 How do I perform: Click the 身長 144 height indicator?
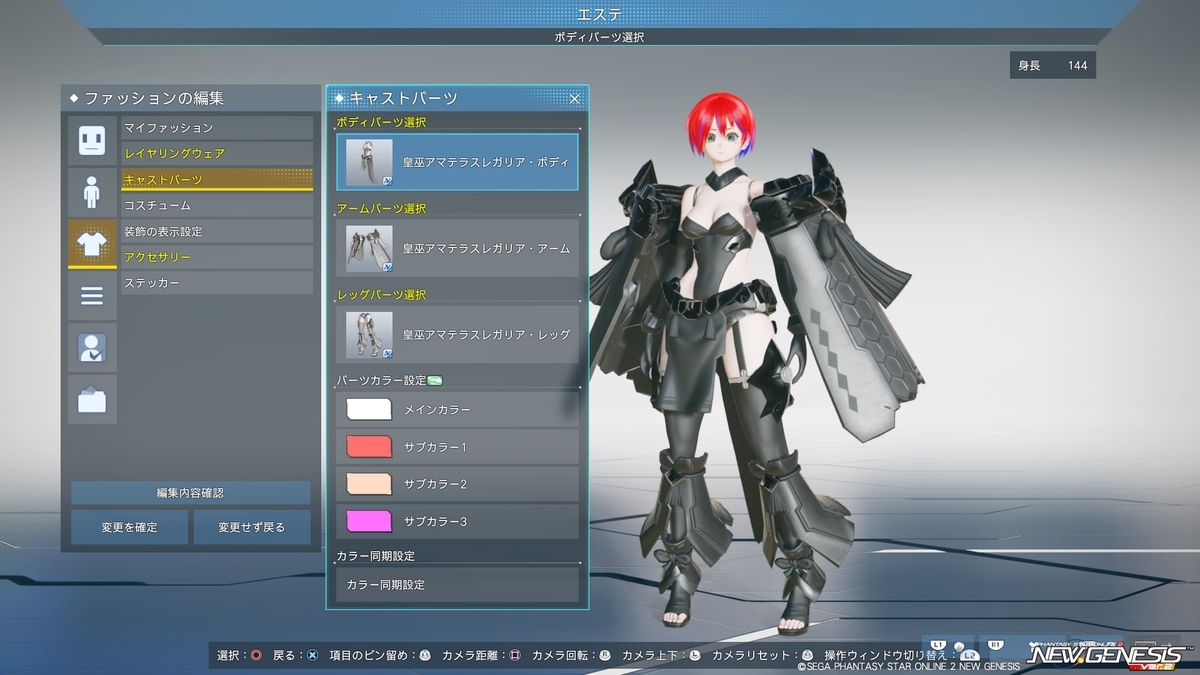[1052, 66]
